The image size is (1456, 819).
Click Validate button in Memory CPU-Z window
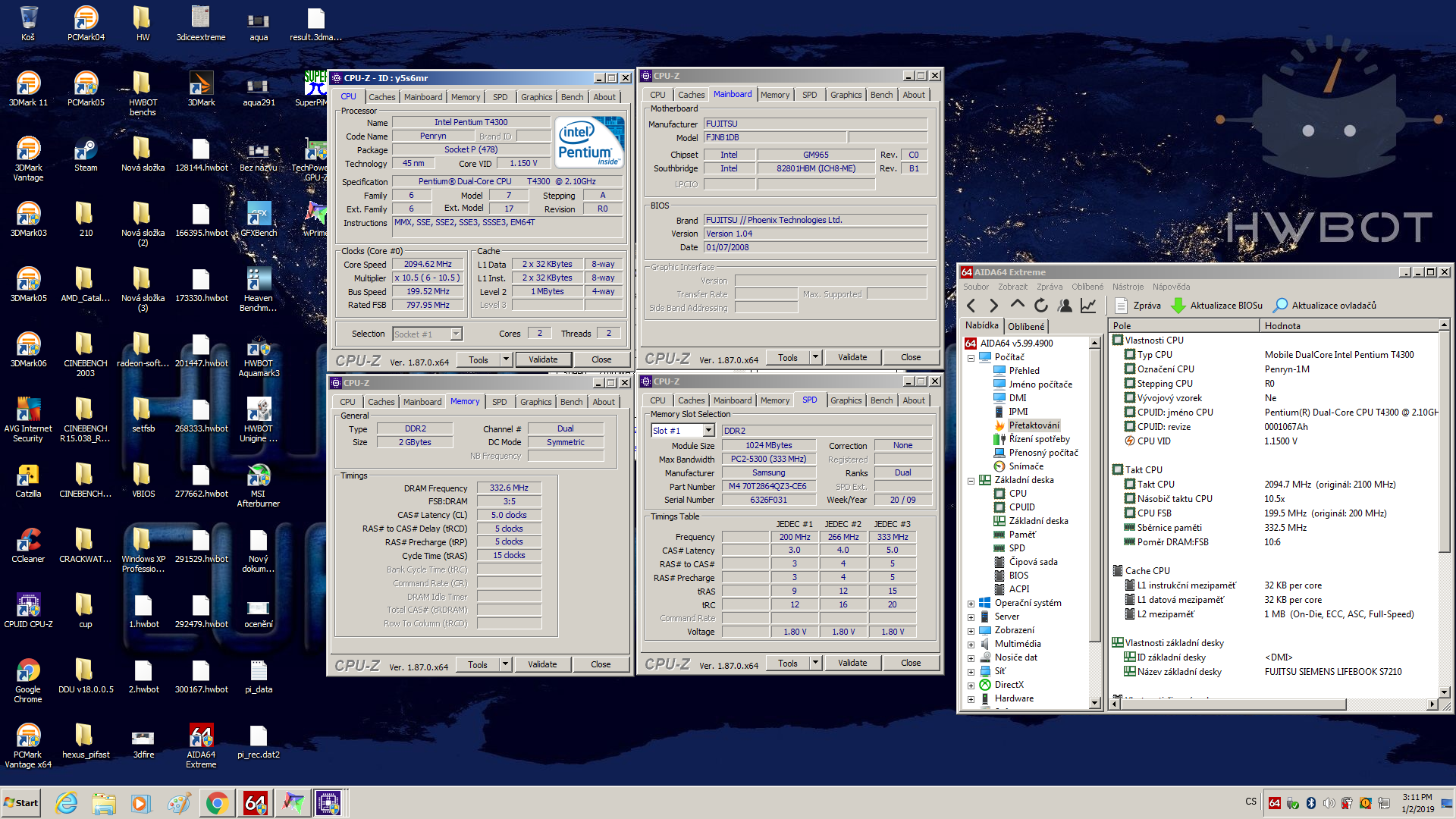542,664
